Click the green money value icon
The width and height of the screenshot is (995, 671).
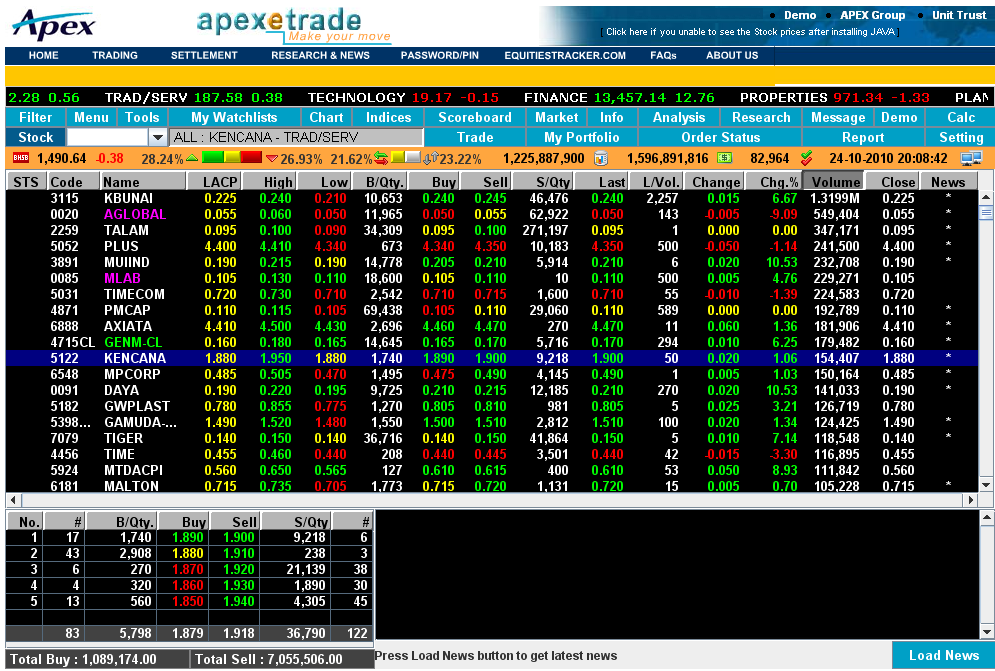724,158
